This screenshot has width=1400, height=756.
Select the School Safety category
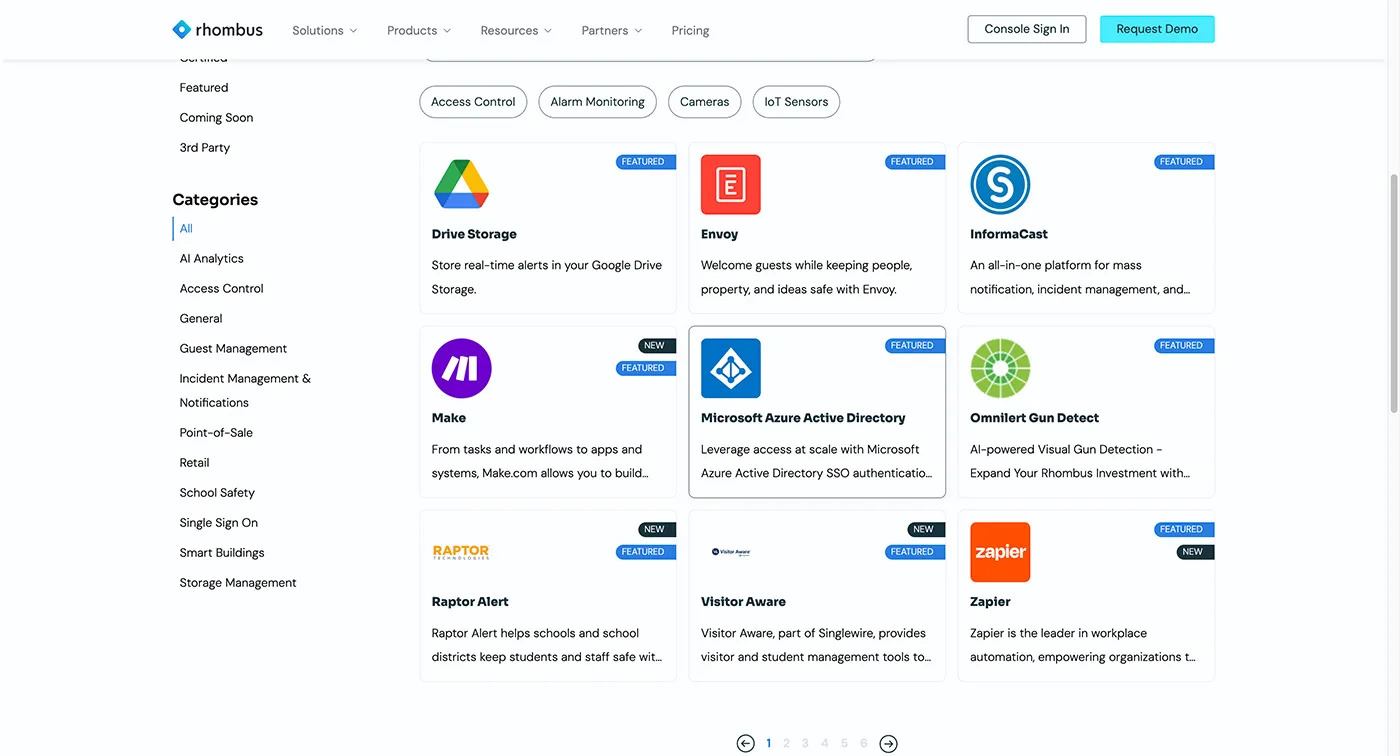[x=217, y=493]
